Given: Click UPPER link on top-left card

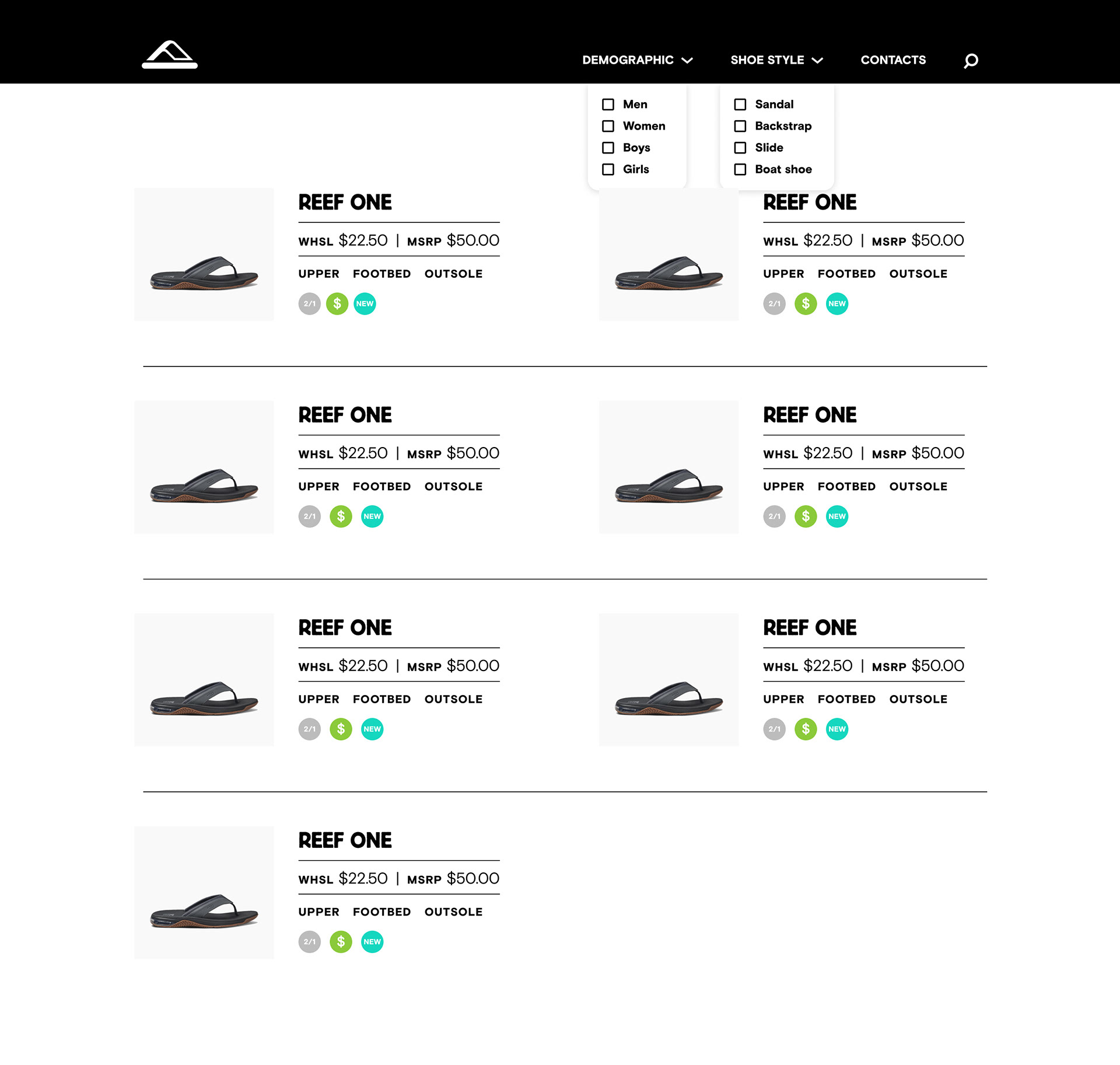Looking at the screenshot, I should (x=318, y=274).
